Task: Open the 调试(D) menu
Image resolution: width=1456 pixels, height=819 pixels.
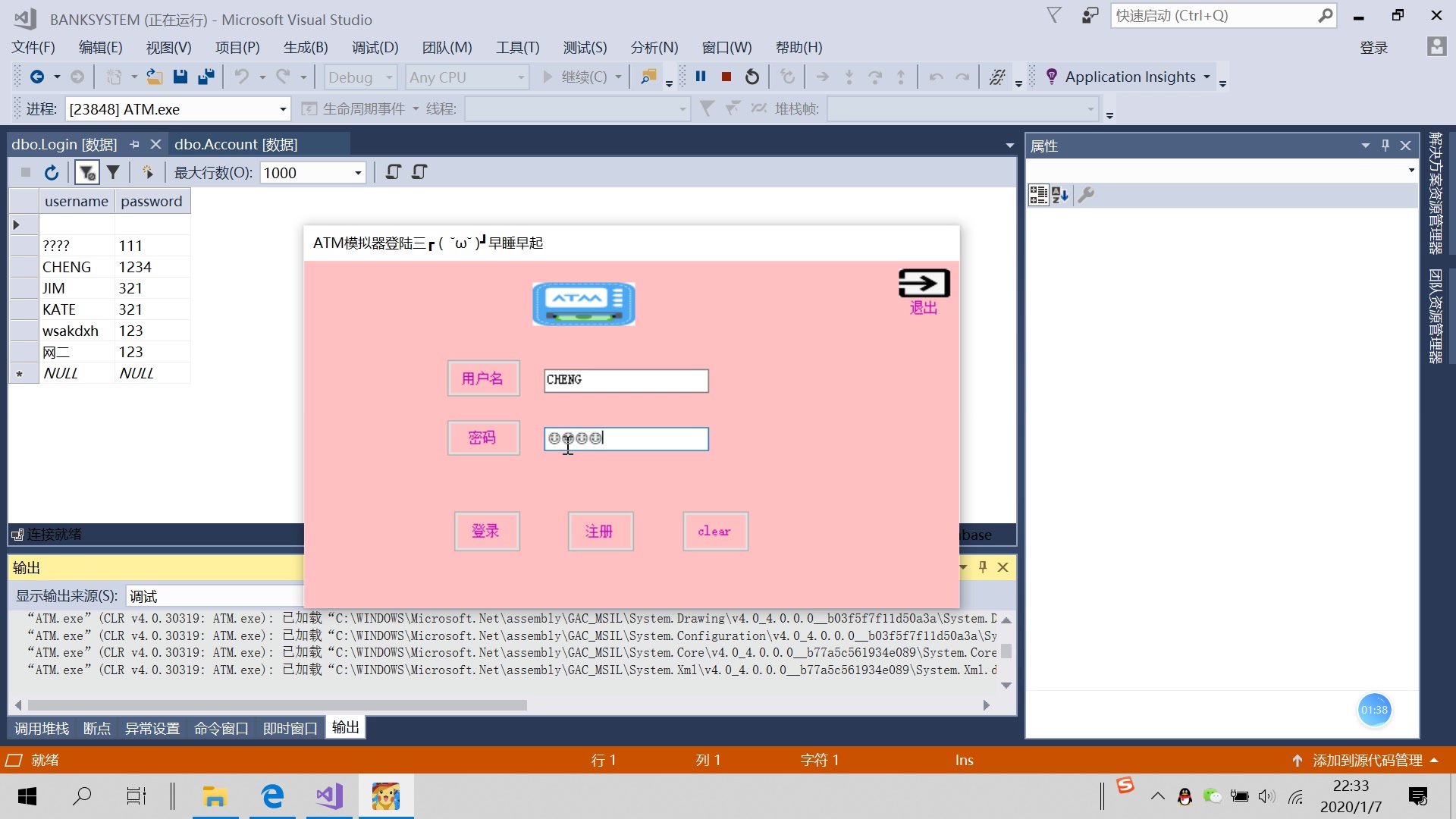Action: (375, 47)
